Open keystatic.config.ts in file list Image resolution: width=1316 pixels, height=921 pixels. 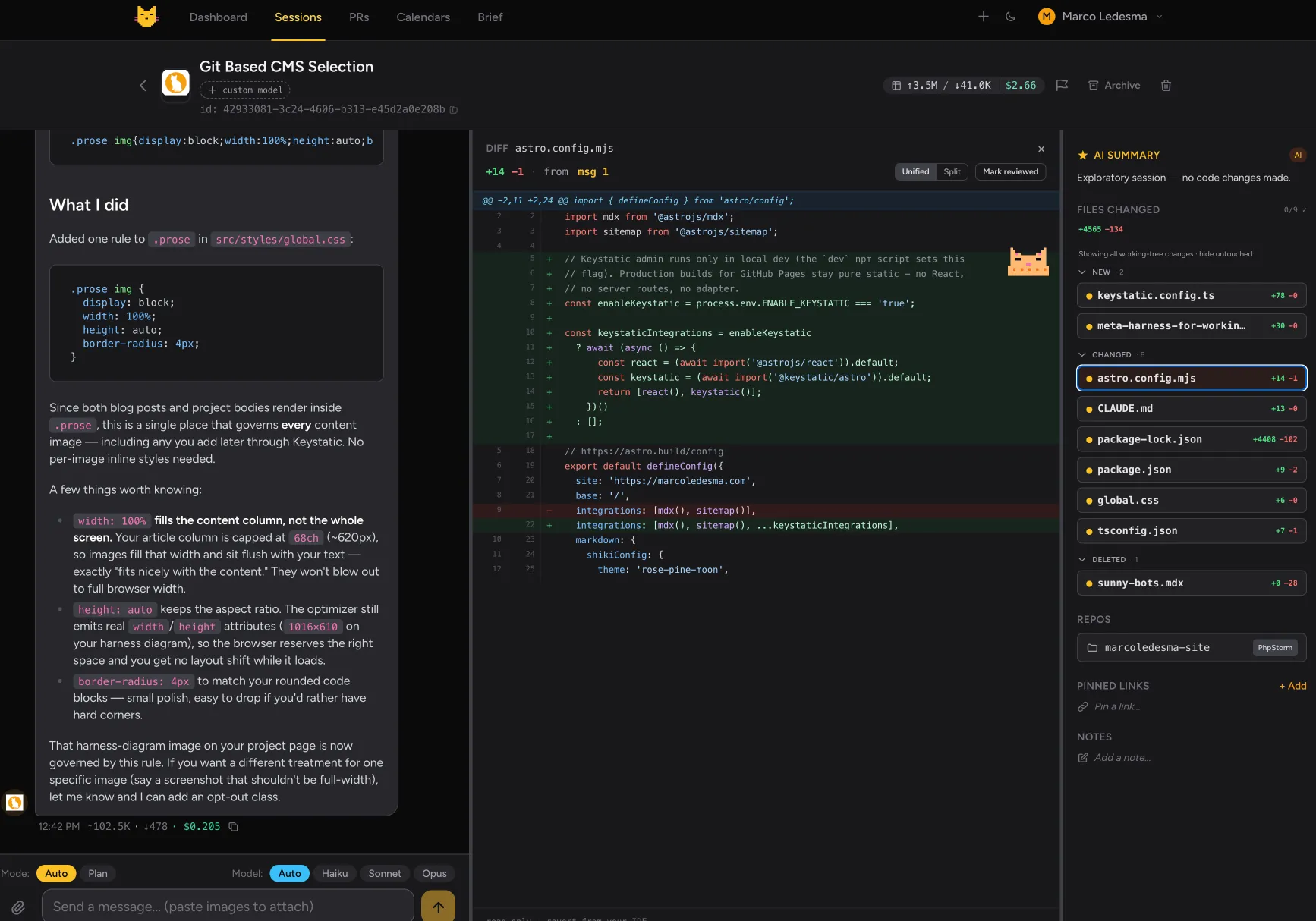click(x=1192, y=296)
